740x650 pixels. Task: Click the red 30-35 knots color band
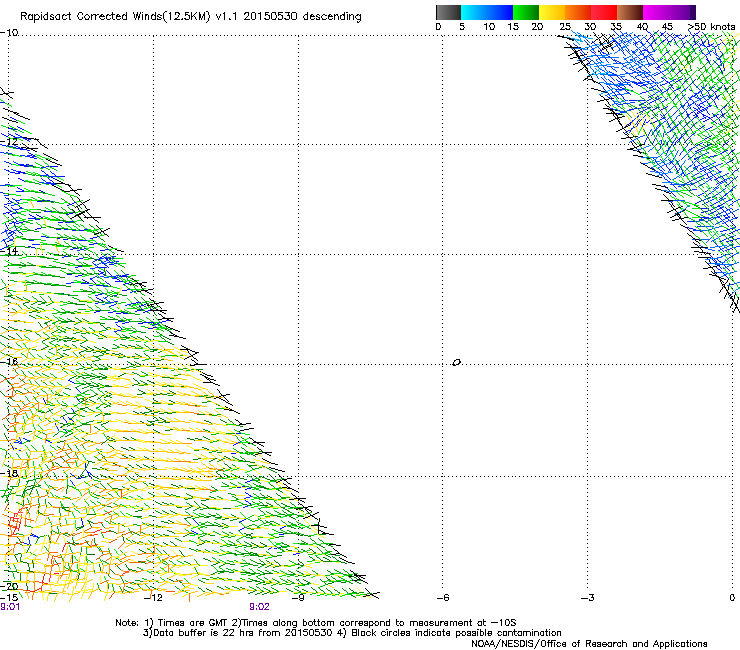click(604, 12)
